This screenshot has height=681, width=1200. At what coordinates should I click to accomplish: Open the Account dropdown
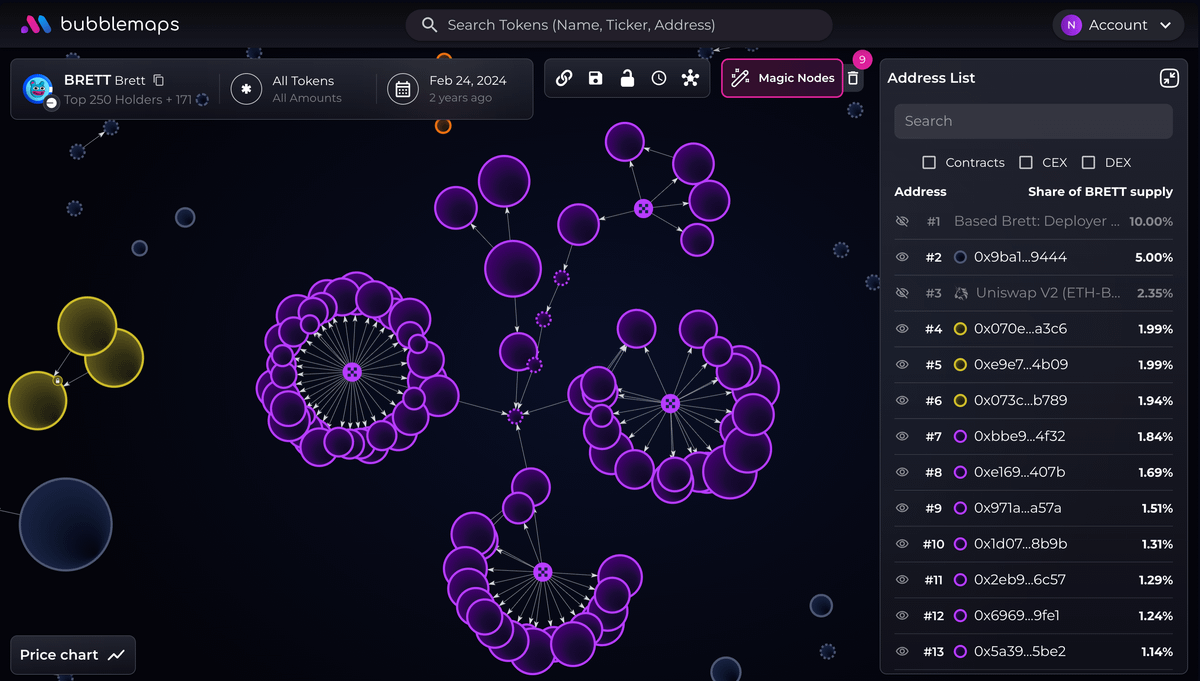pyautogui.click(x=1118, y=25)
